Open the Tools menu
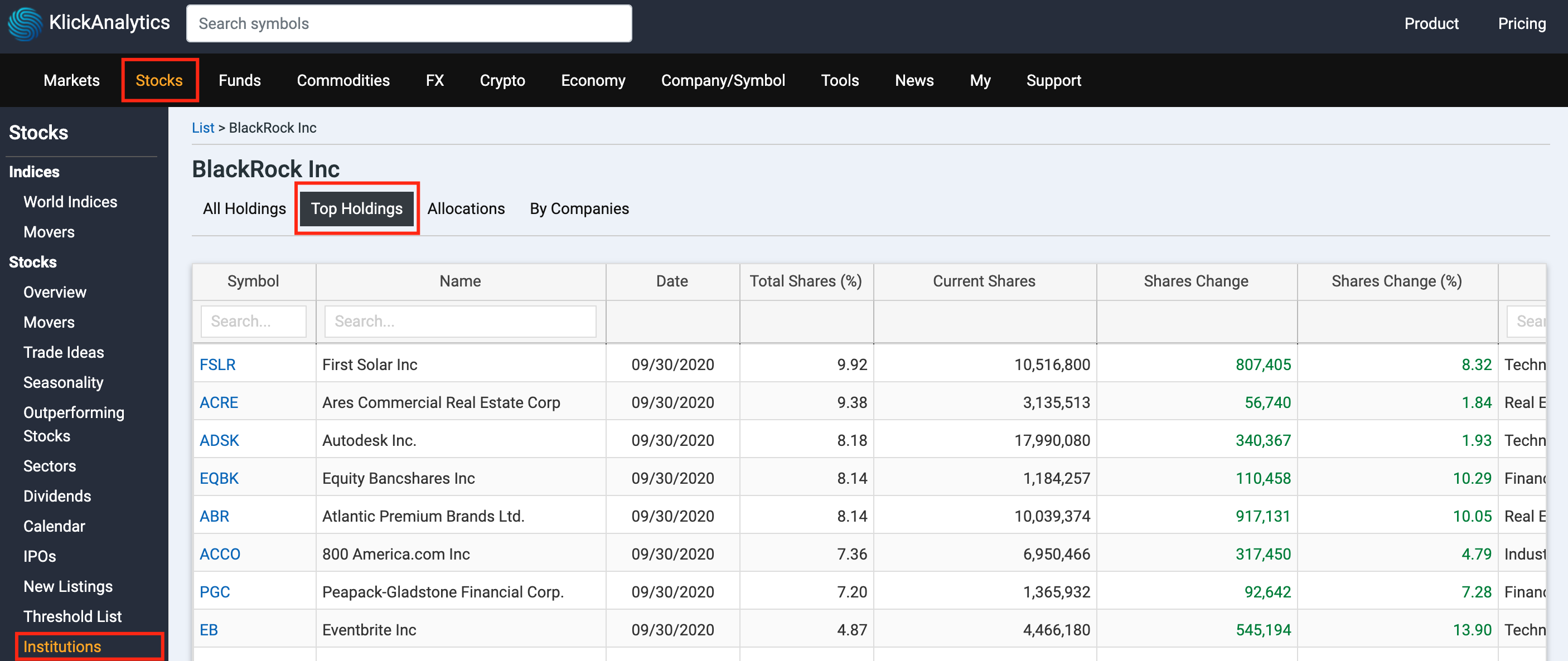The height and width of the screenshot is (661, 1568). point(839,80)
